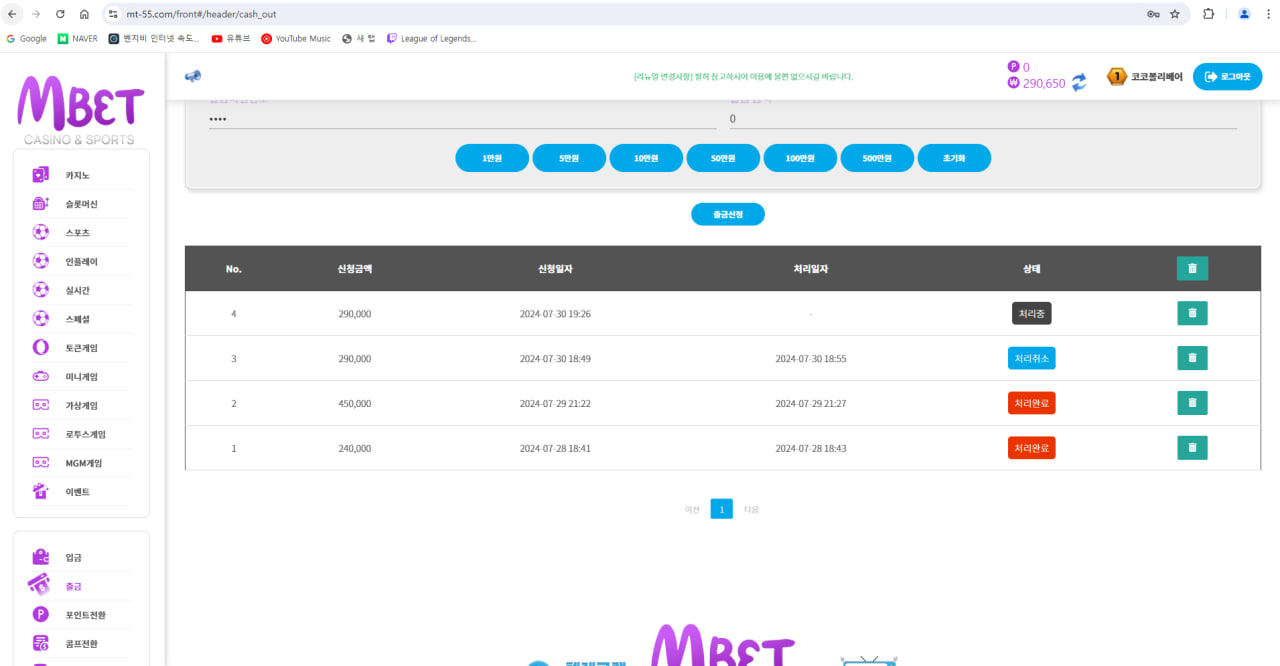Select 미니게임 from the sidebar menu
Viewport: 1280px width, 666px height.
(x=81, y=377)
